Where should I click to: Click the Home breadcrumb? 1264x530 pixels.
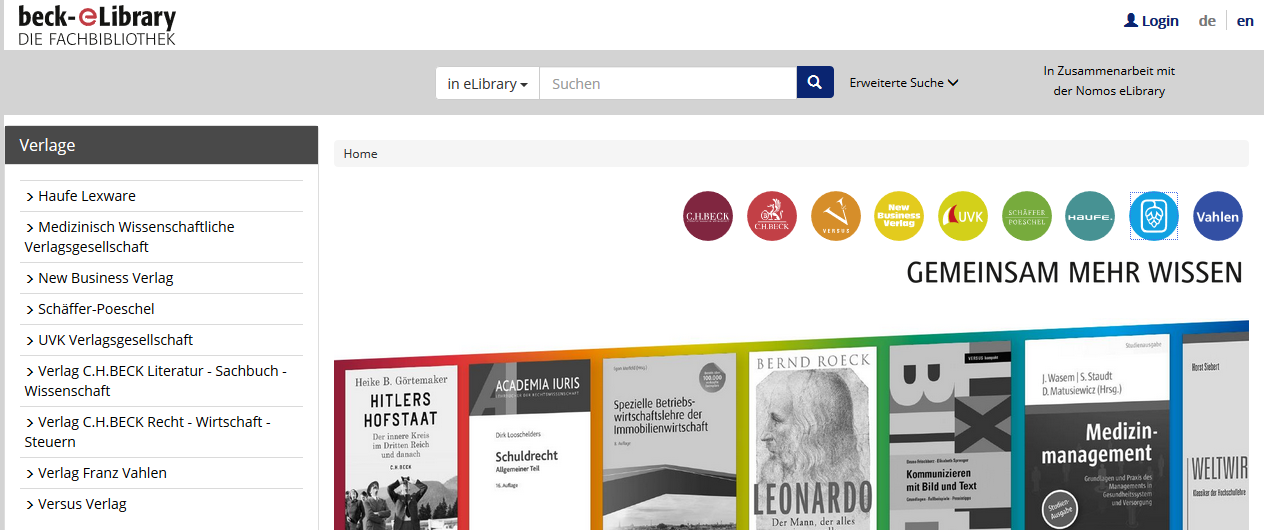tap(360, 154)
